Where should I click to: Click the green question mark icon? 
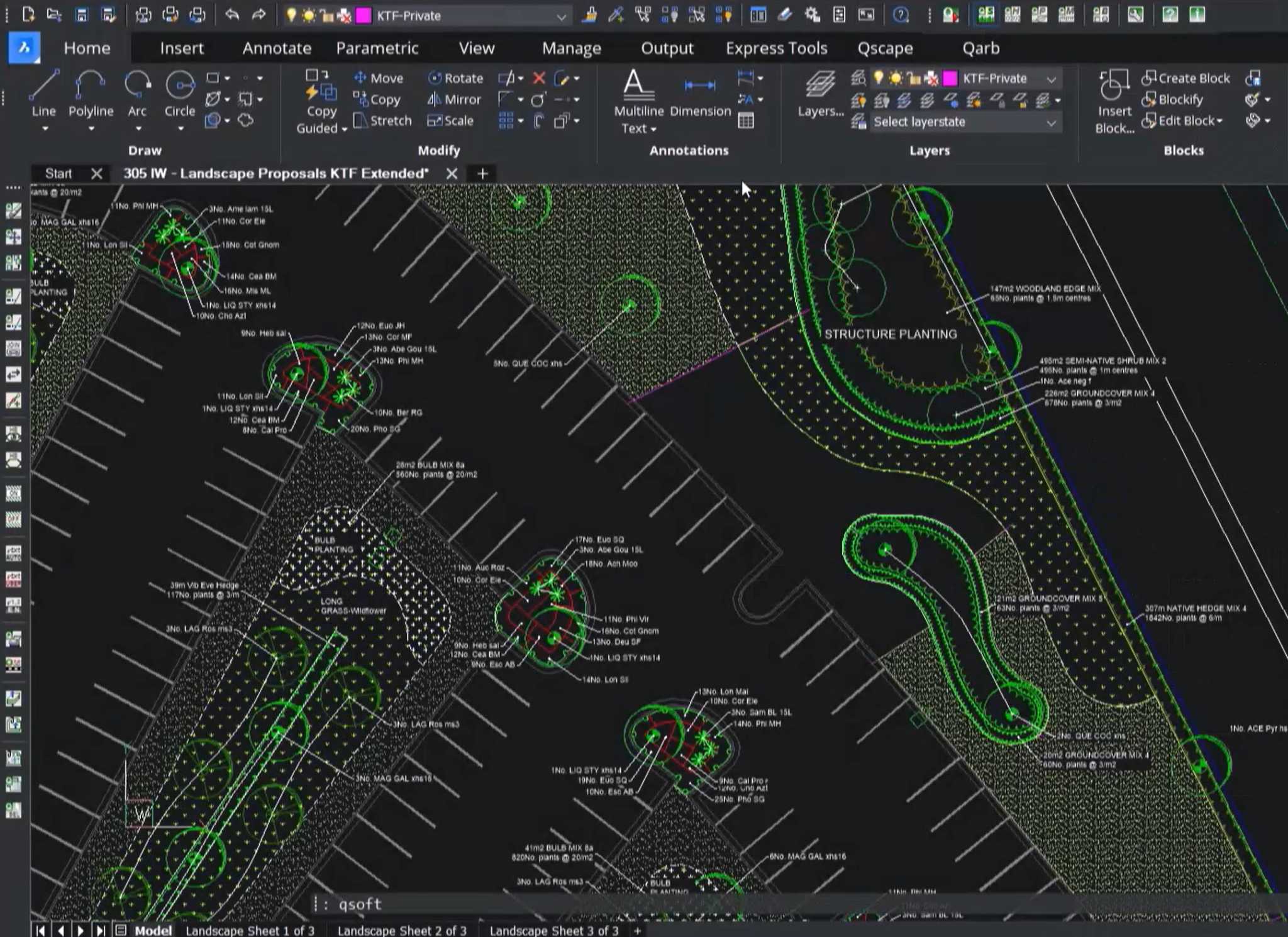click(x=1170, y=14)
